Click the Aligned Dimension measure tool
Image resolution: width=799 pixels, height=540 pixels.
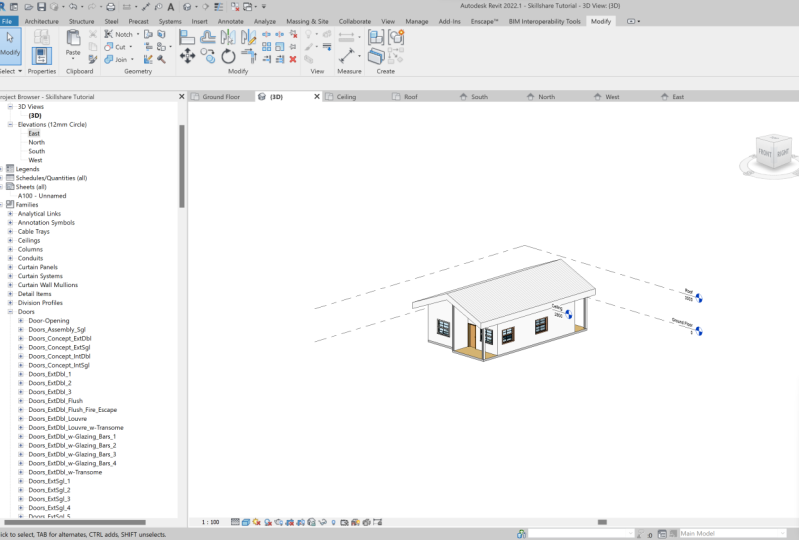tap(347, 56)
